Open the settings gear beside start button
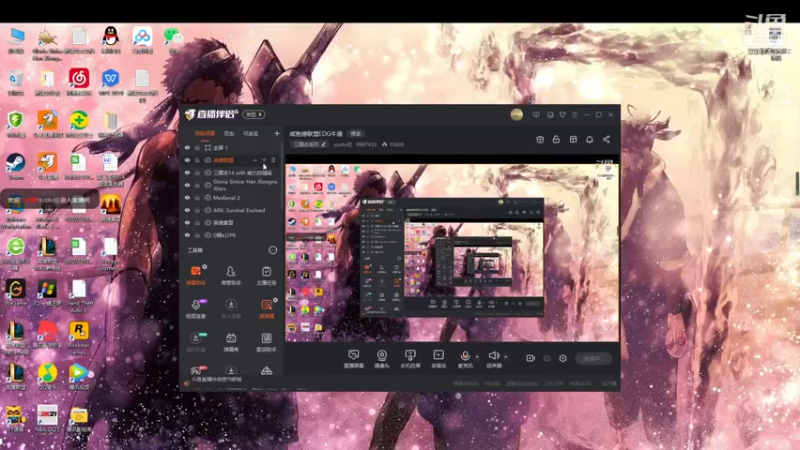Viewport: 800px width, 450px height. click(x=563, y=358)
